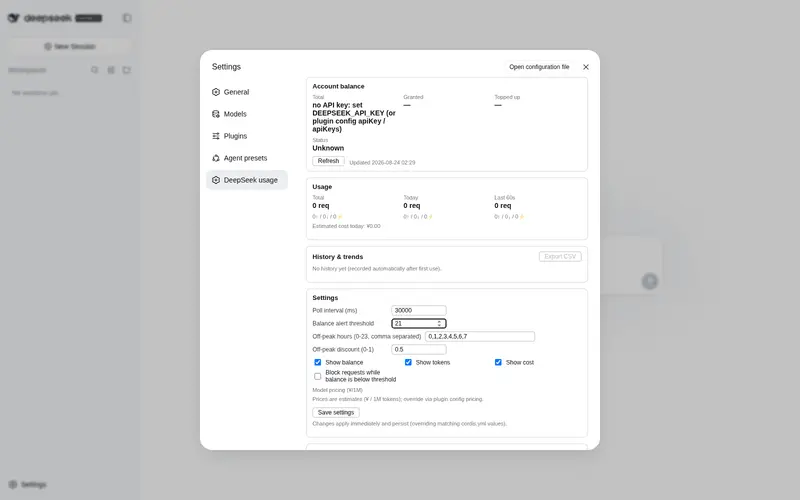Viewport: 800px width, 500px height.
Task: Save settings for DeepSeek usage
Action: [336, 412]
